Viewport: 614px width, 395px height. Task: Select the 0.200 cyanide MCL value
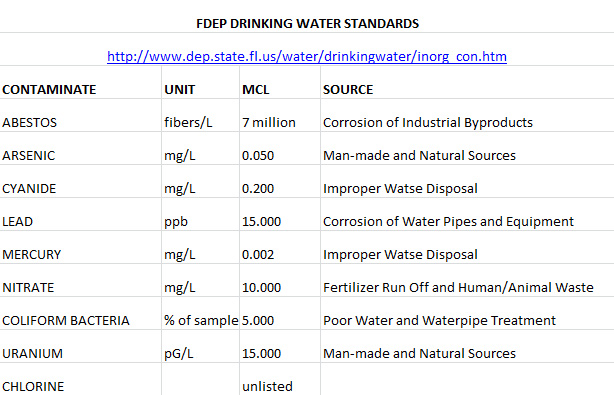point(258,188)
